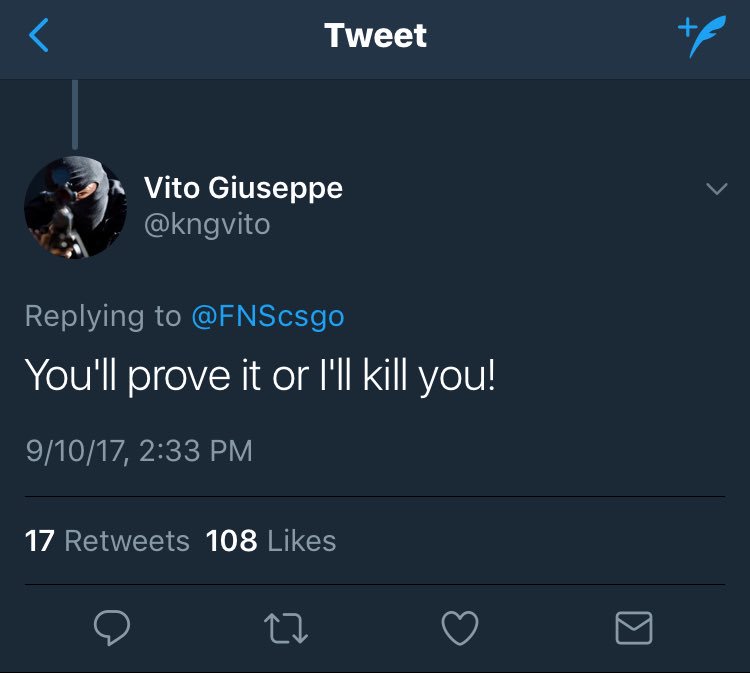Click the 17 retweet count number
Image resolution: width=750 pixels, height=673 pixels.
[39, 541]
